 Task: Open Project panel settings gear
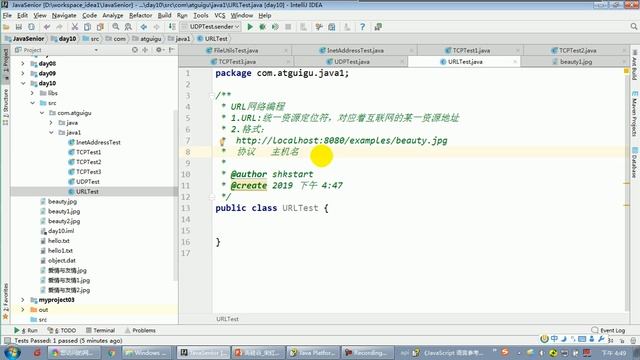pos(159,50)
